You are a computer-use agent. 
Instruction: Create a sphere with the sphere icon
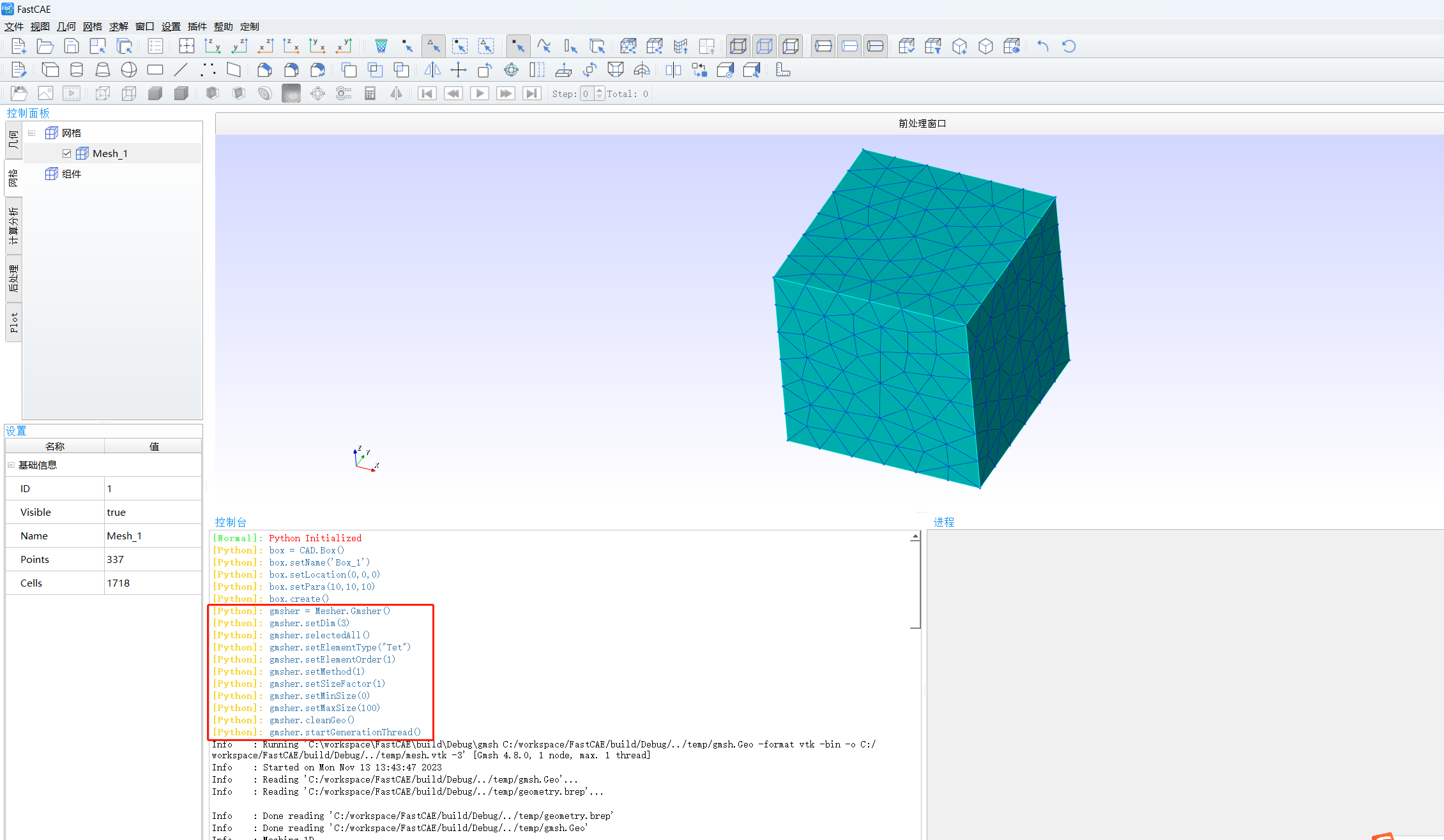(129, 70)
